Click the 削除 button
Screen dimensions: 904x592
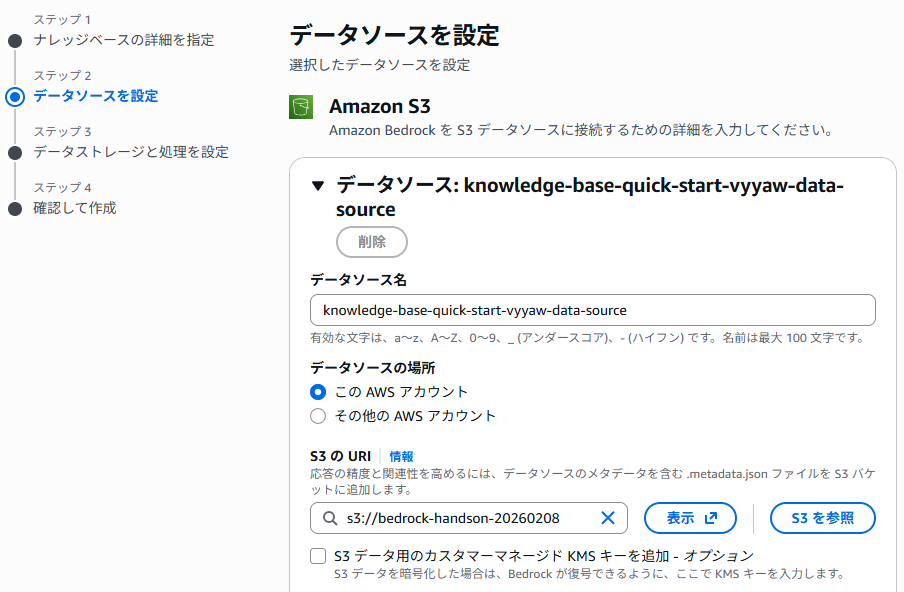(x=372, y=242)
